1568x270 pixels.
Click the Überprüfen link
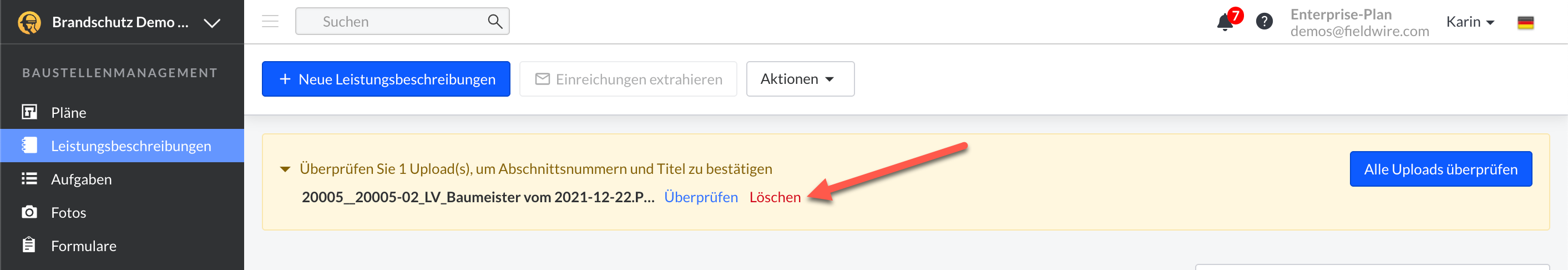pos(701,197)
